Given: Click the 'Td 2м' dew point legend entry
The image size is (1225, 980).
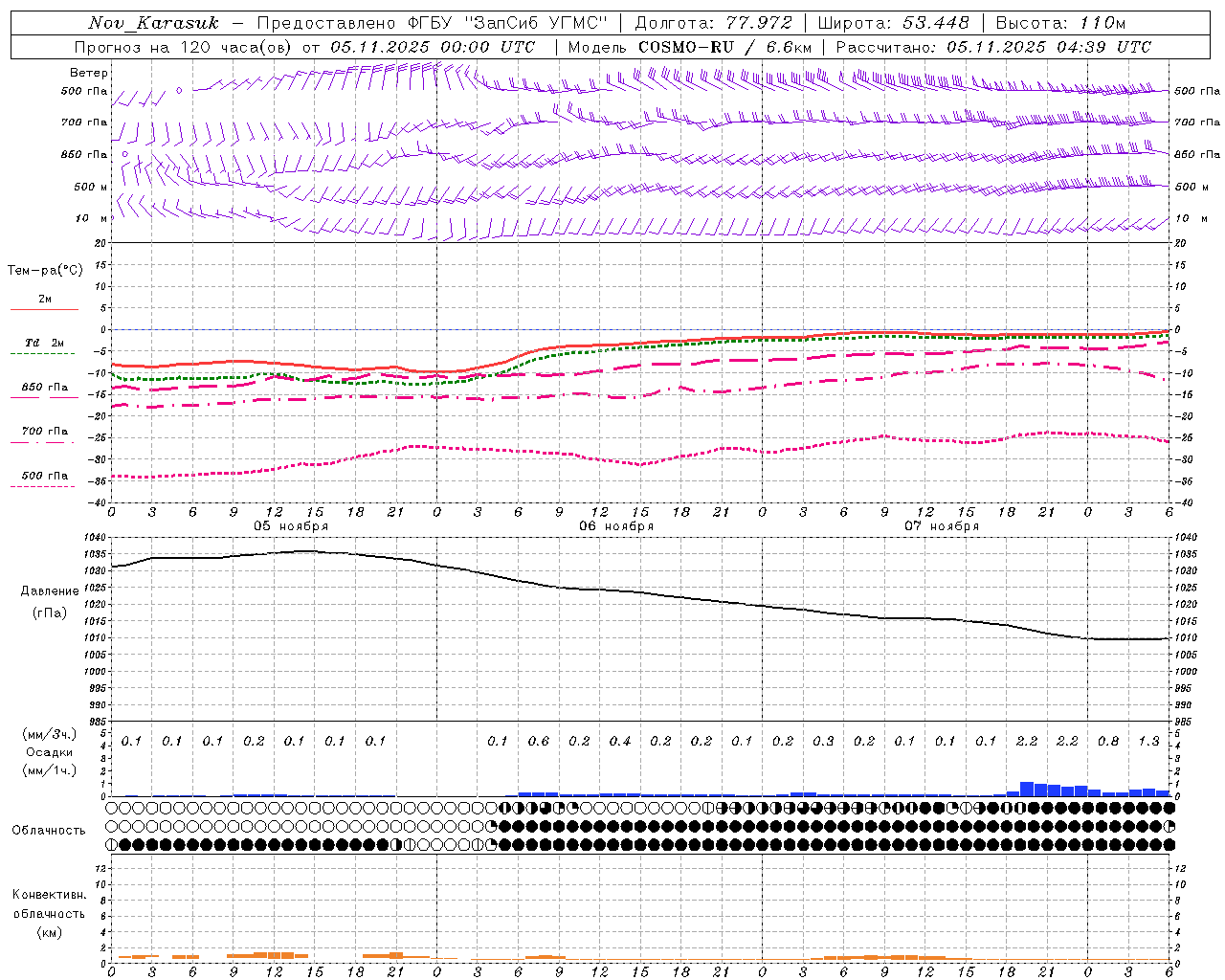Looking at the screenshot, I should tap(45, 343).
